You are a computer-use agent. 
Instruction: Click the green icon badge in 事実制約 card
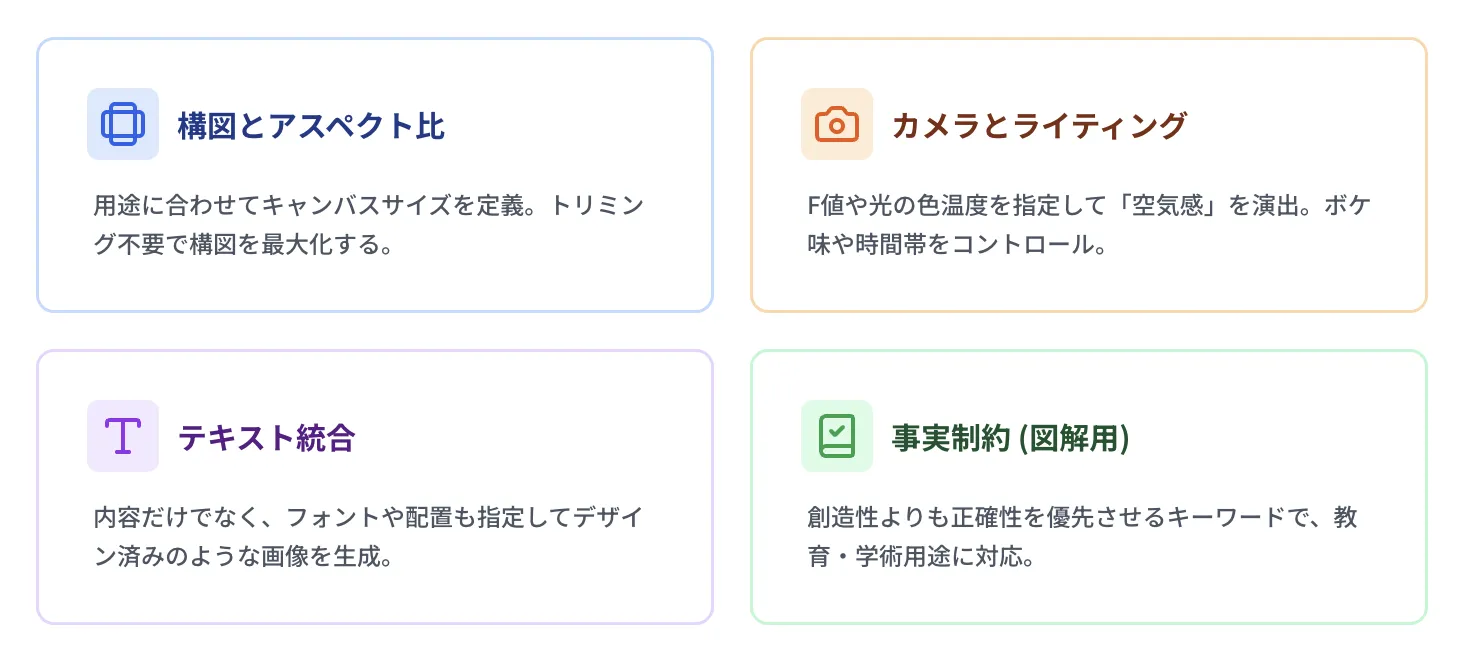click(836, 436)
